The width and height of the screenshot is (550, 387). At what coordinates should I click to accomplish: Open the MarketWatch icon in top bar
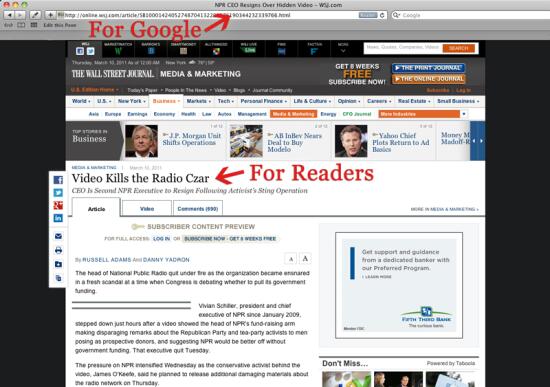[x=118, y=48]
